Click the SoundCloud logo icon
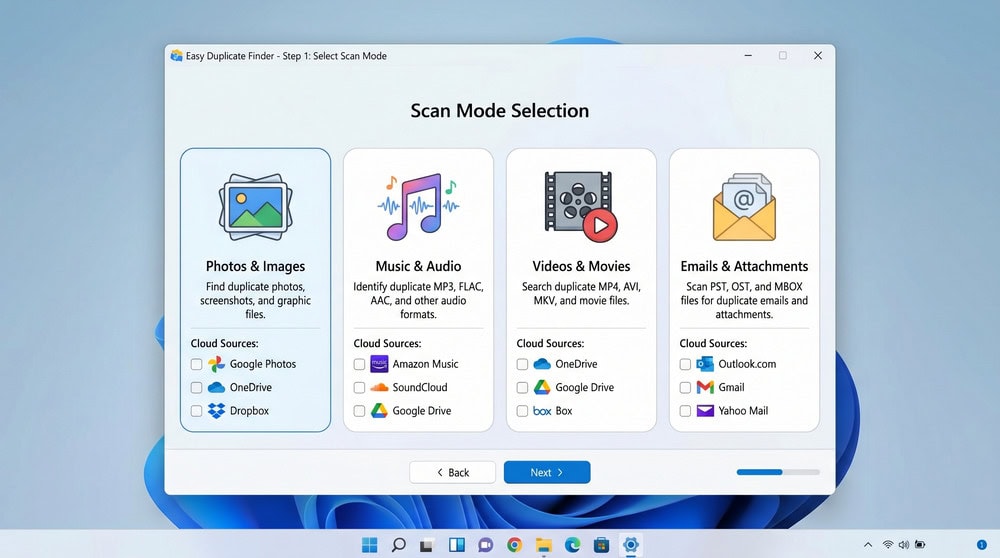Screen dimensions: 1000x558 pos(379,387)
